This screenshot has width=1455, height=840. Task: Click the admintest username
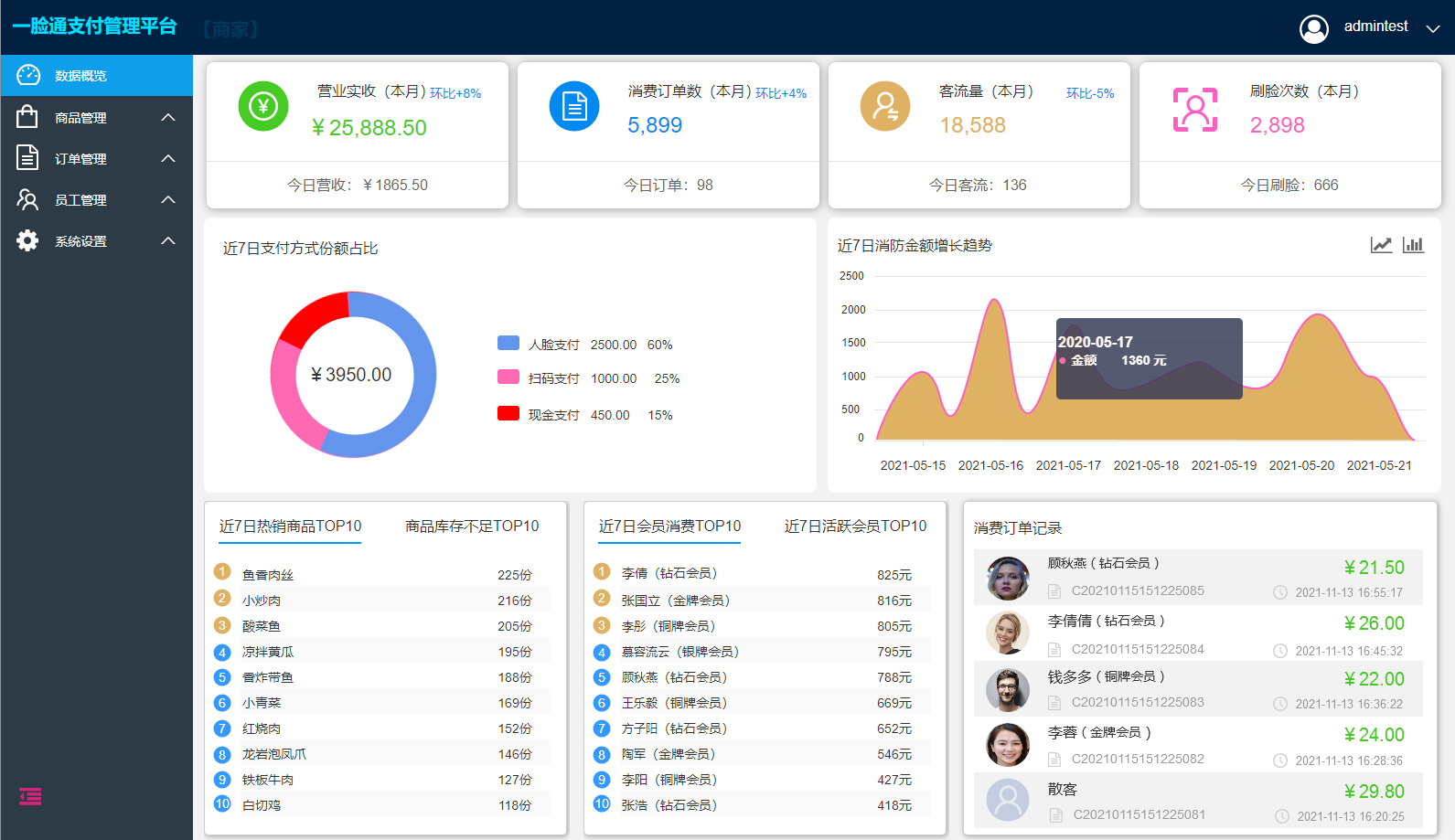coord(1375,27)
